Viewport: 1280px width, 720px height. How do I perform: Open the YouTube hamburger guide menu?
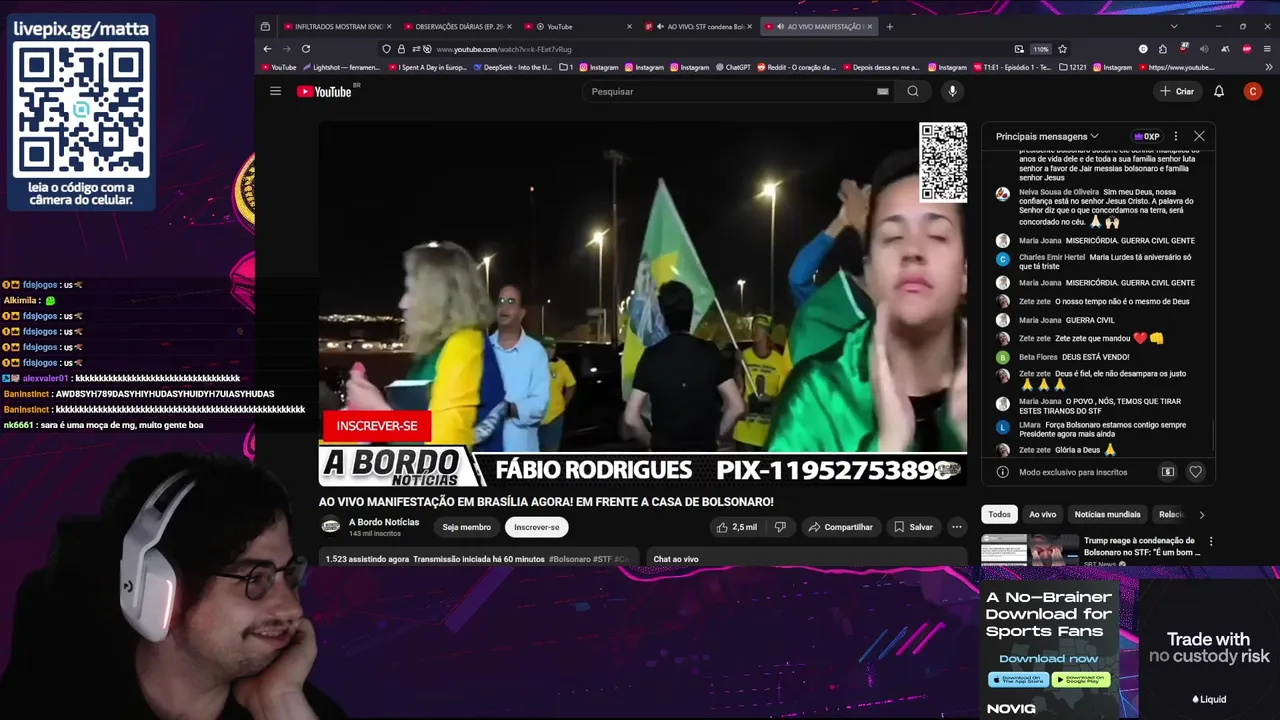click(275, 91)
